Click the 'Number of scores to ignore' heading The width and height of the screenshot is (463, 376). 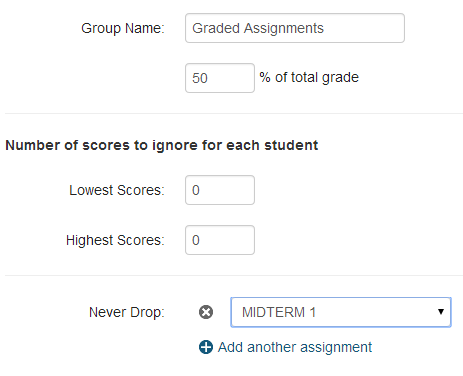click(x=162, y=145)
